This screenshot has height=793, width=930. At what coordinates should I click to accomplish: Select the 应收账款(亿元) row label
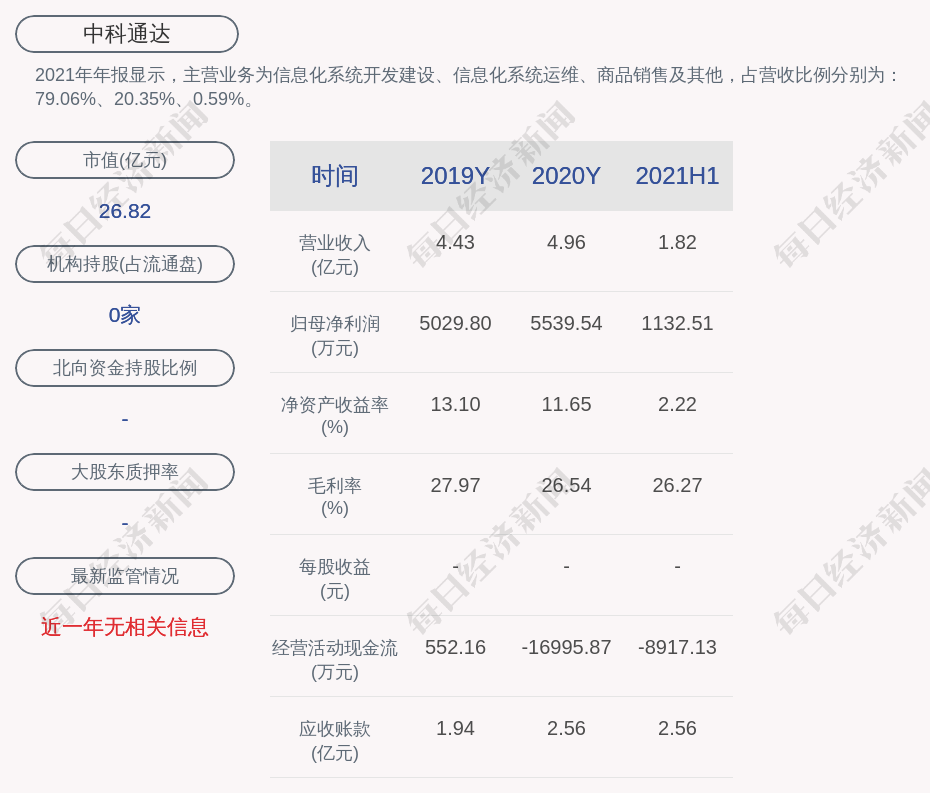[334, 741]
